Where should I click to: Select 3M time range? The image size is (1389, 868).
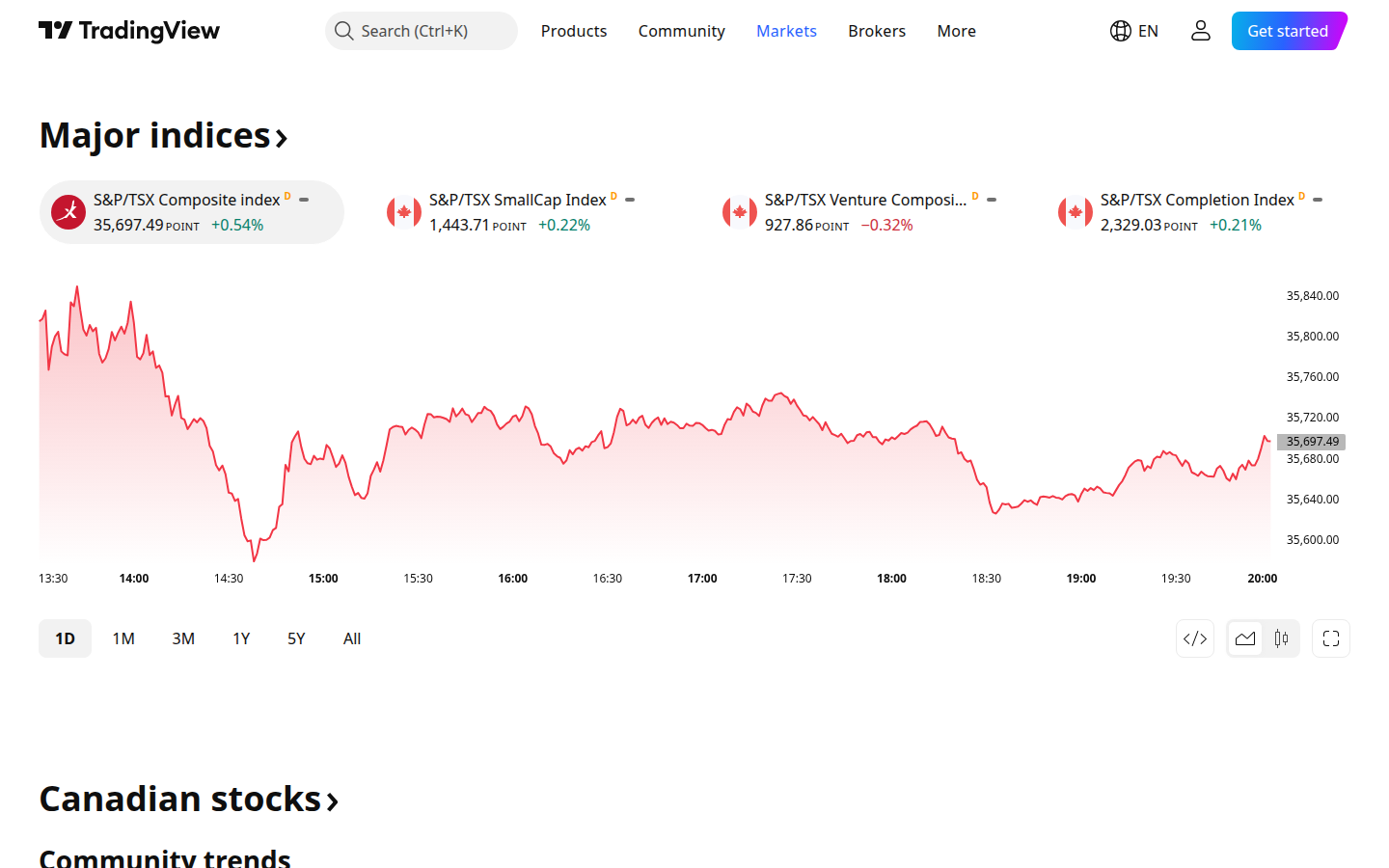tap(183, 638)
